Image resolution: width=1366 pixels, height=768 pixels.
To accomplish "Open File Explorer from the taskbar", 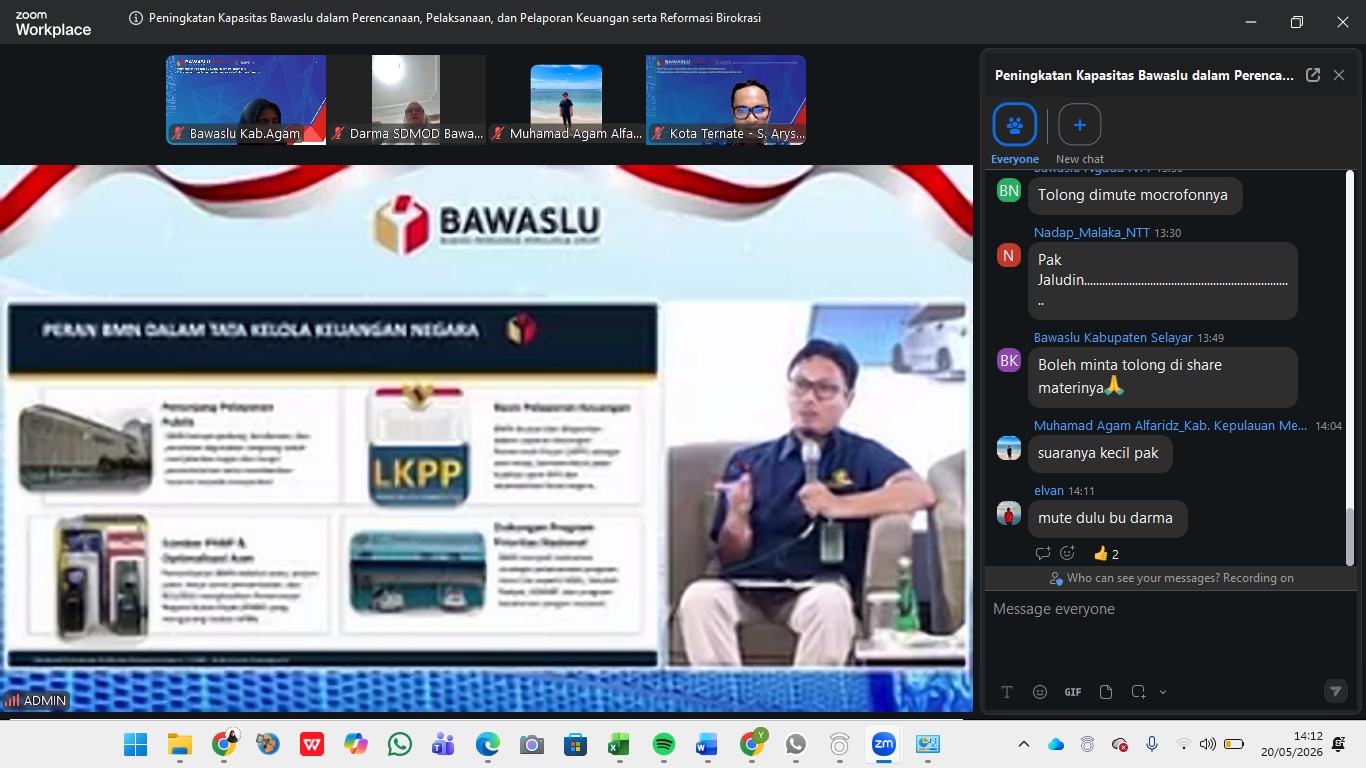I will tap(179, 745).
